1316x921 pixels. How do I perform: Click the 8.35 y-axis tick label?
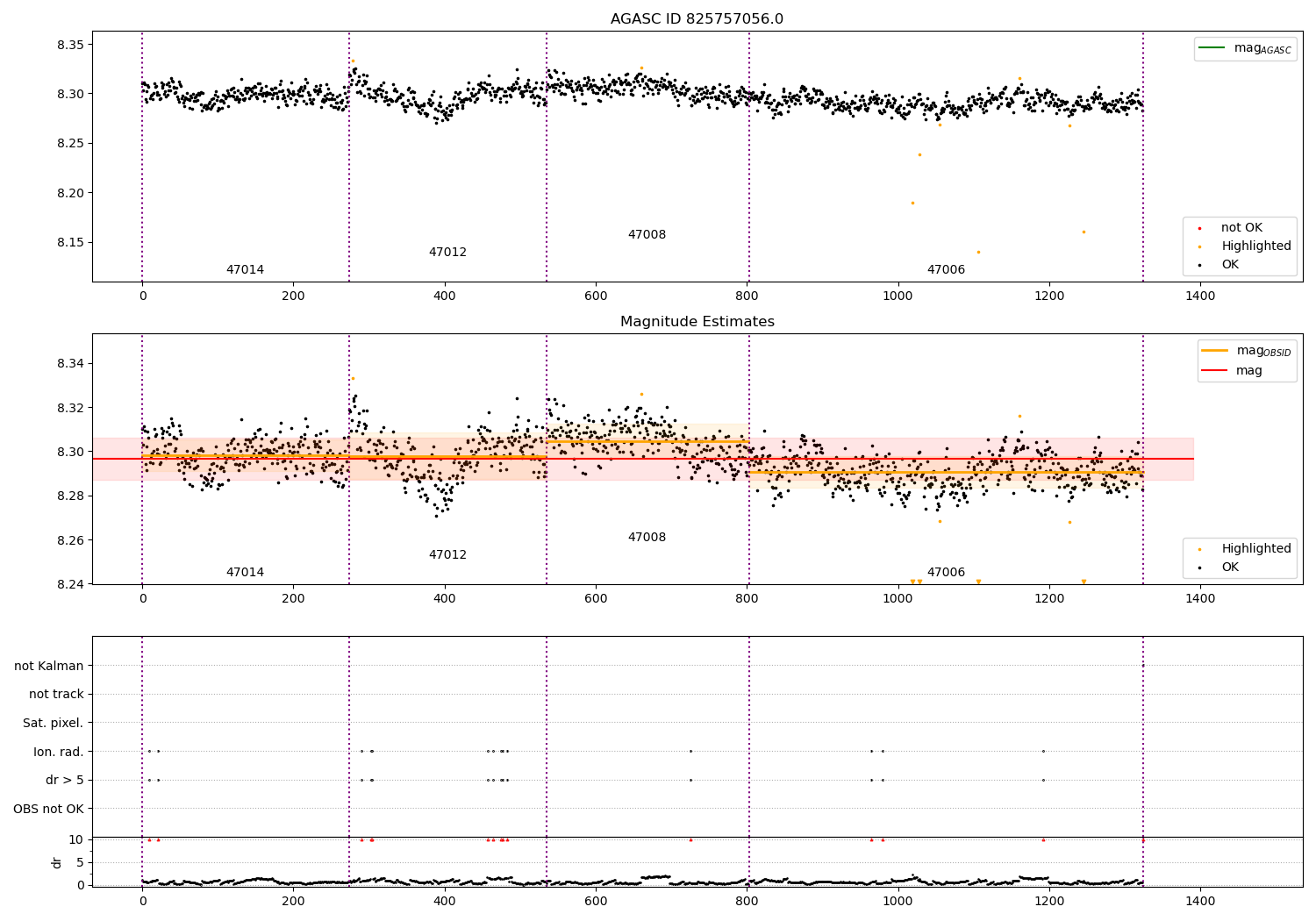69,45
